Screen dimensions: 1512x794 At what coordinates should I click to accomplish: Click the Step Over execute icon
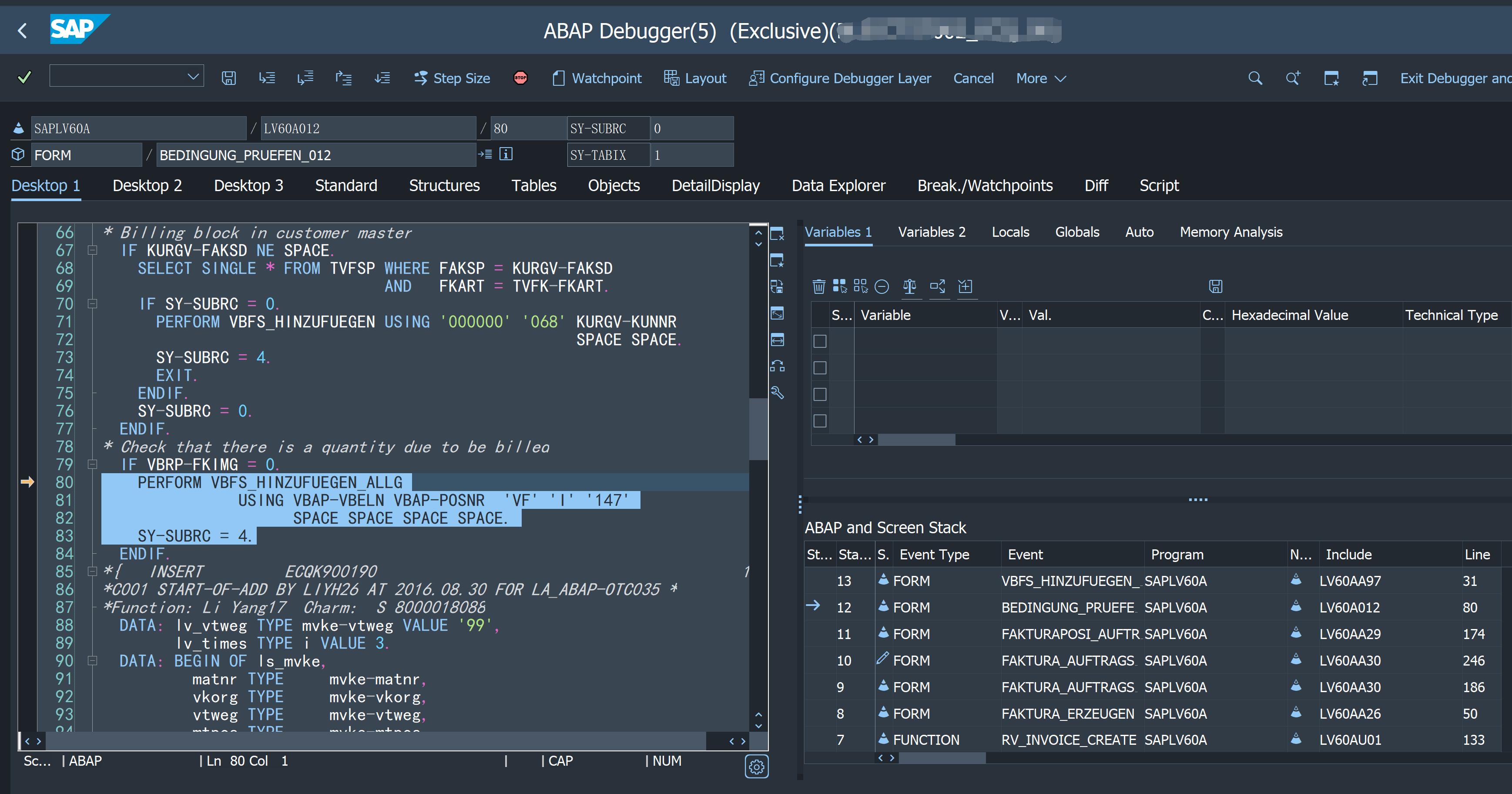click(x=305, y=77)
